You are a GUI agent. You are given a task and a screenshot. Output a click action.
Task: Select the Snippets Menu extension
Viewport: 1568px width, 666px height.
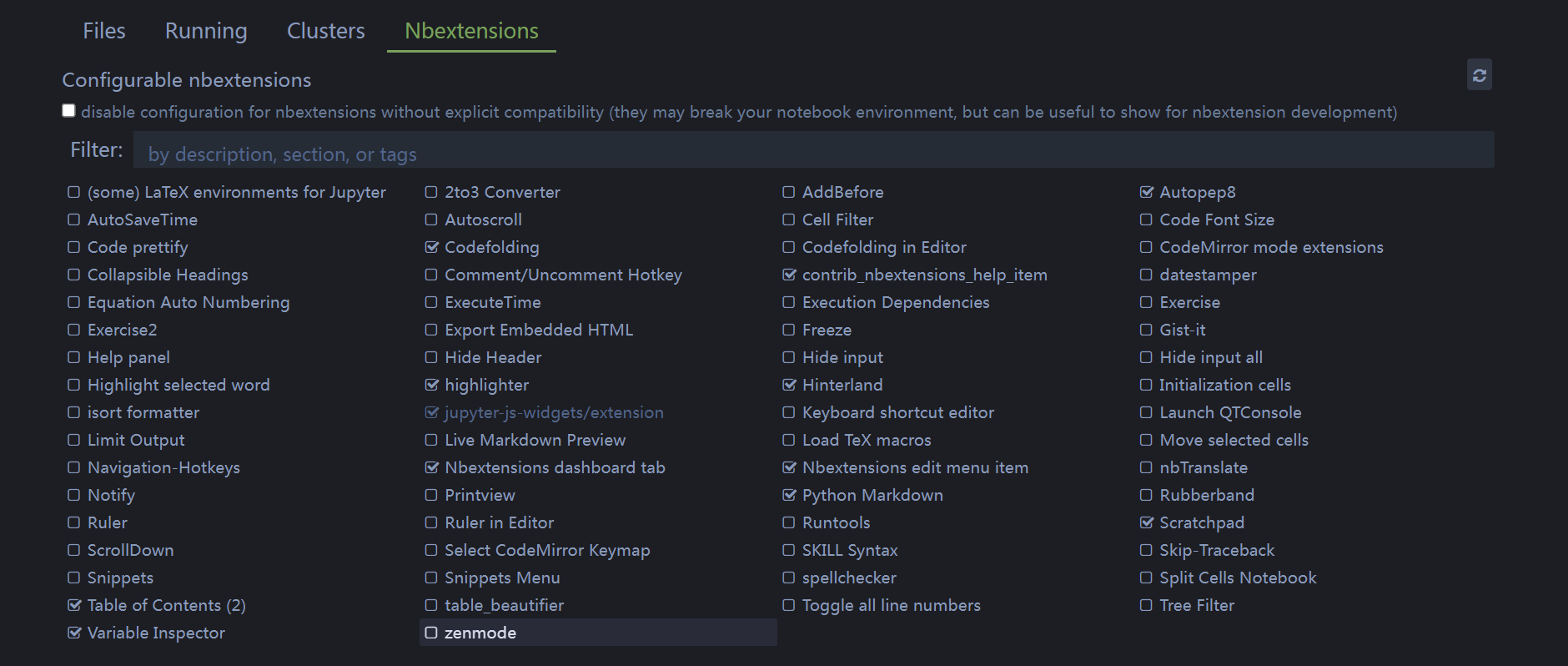click(502, 578)
